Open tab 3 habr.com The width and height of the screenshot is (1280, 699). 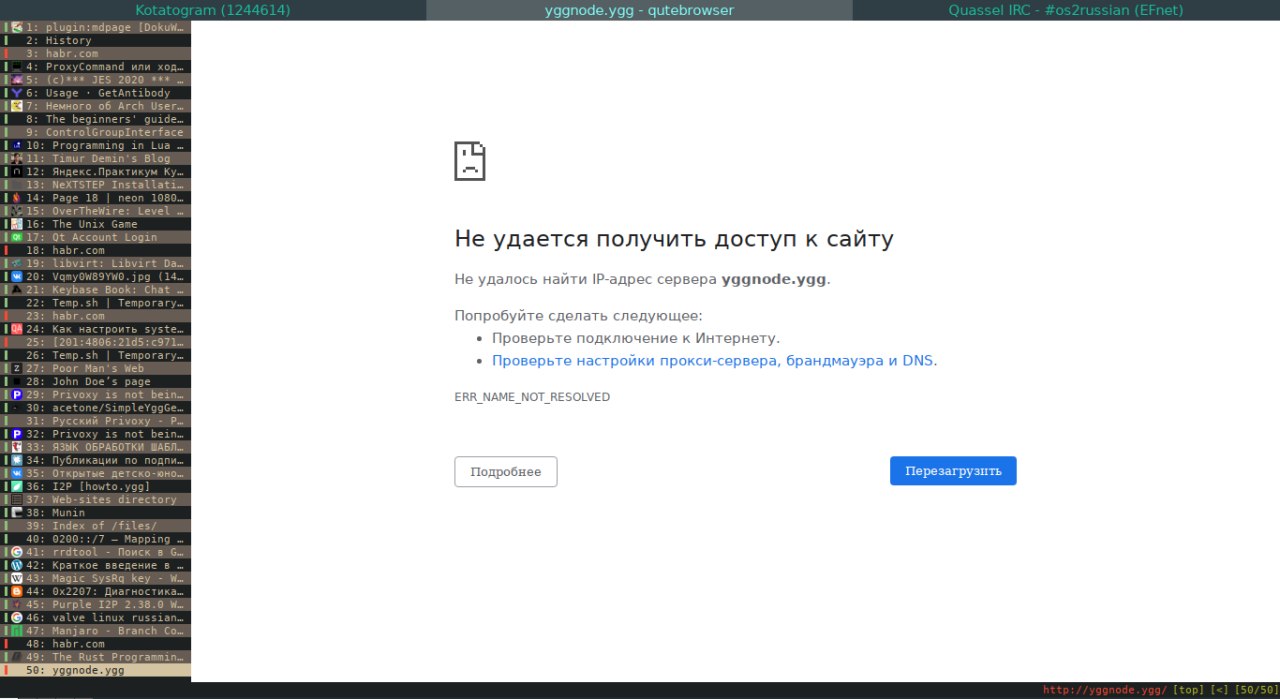click(x=96, y=53)
